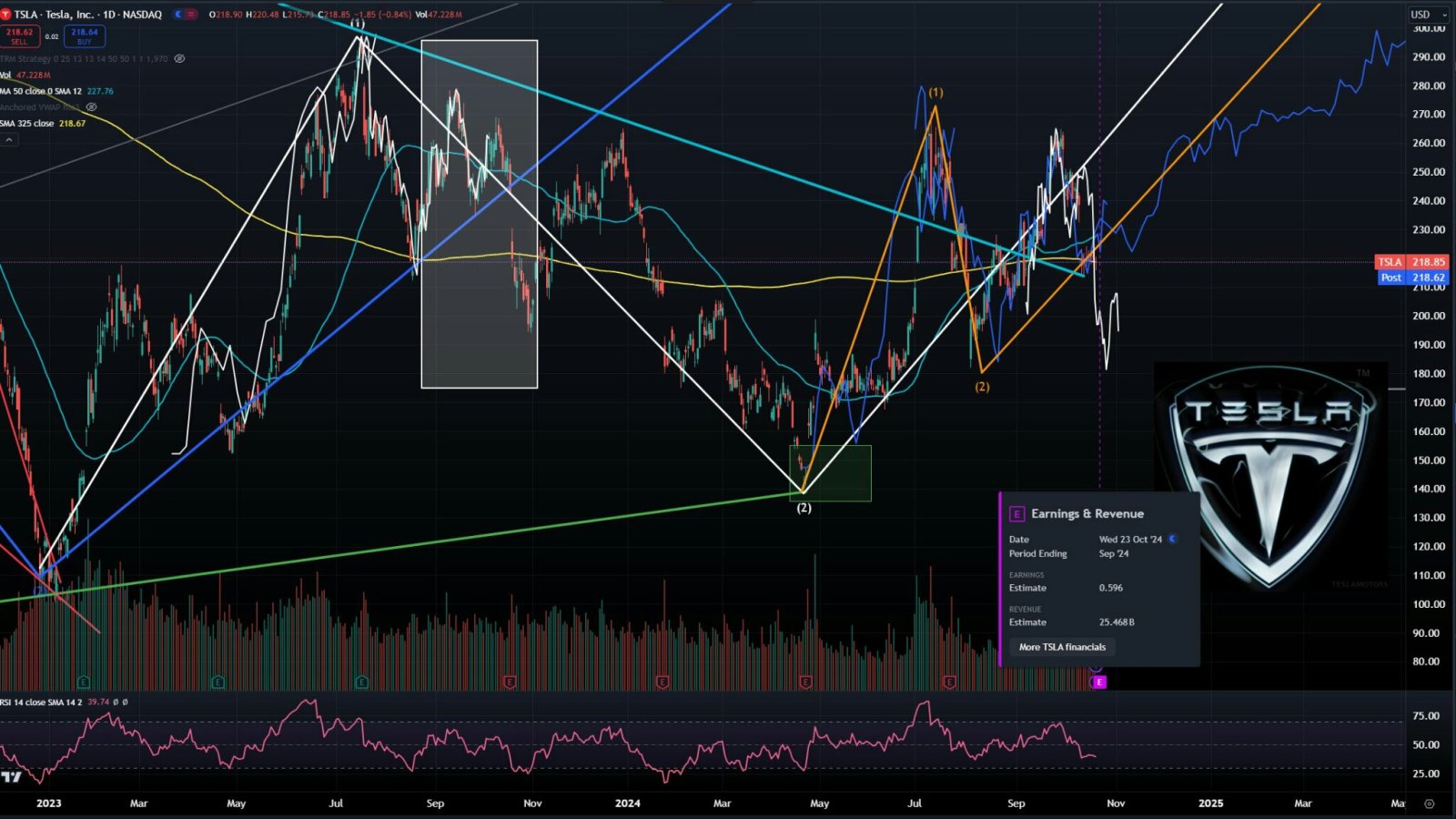Select the Anchored VWAP indicator legend text

click(x=39, y=106)
